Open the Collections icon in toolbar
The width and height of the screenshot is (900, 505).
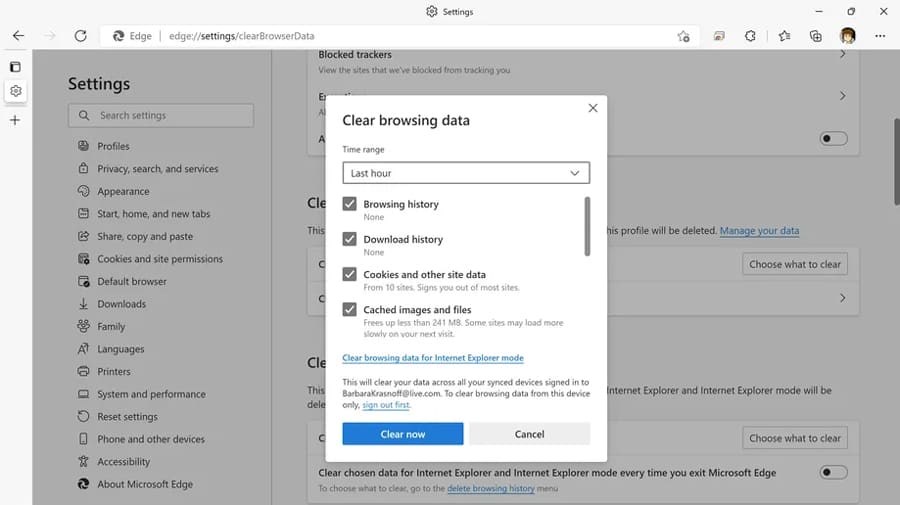pyautogui.click(x=816, y=36)
